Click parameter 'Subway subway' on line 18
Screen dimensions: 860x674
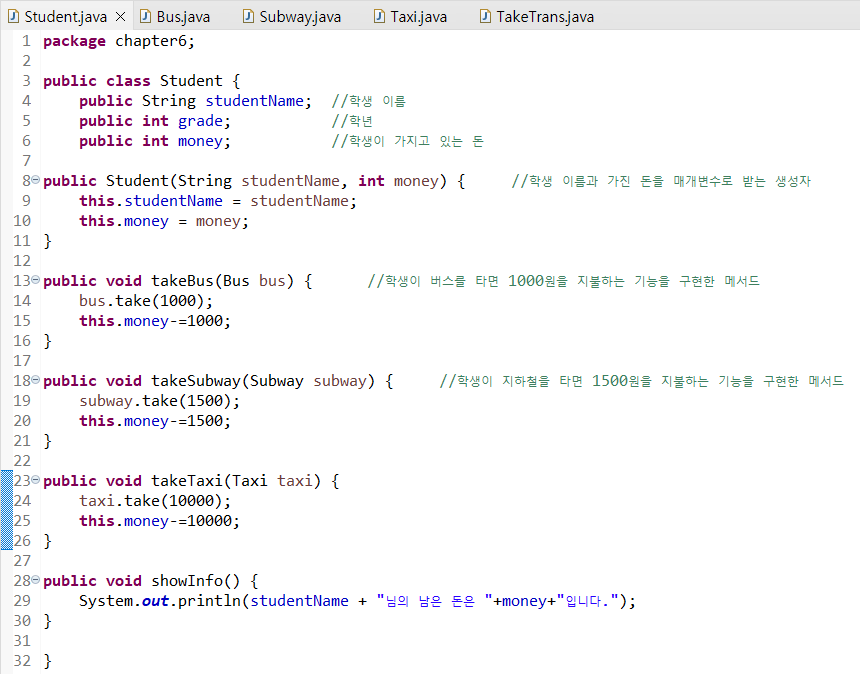coord(308,381)
